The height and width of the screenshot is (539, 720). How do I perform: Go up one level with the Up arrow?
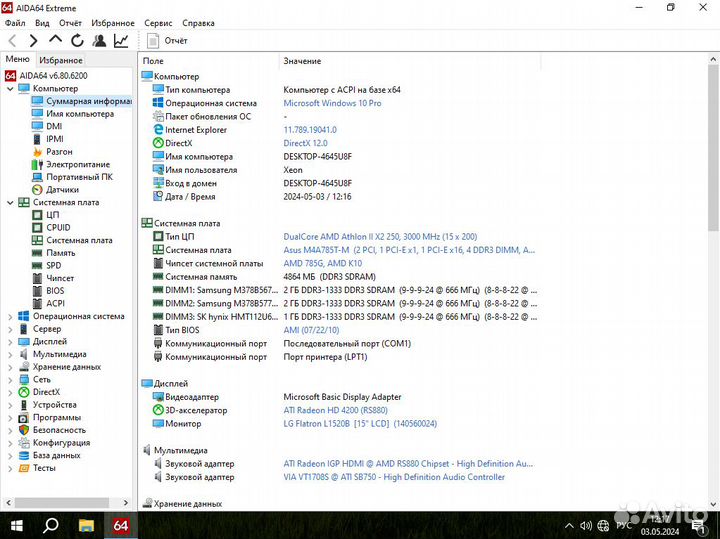tap(55, 41)
